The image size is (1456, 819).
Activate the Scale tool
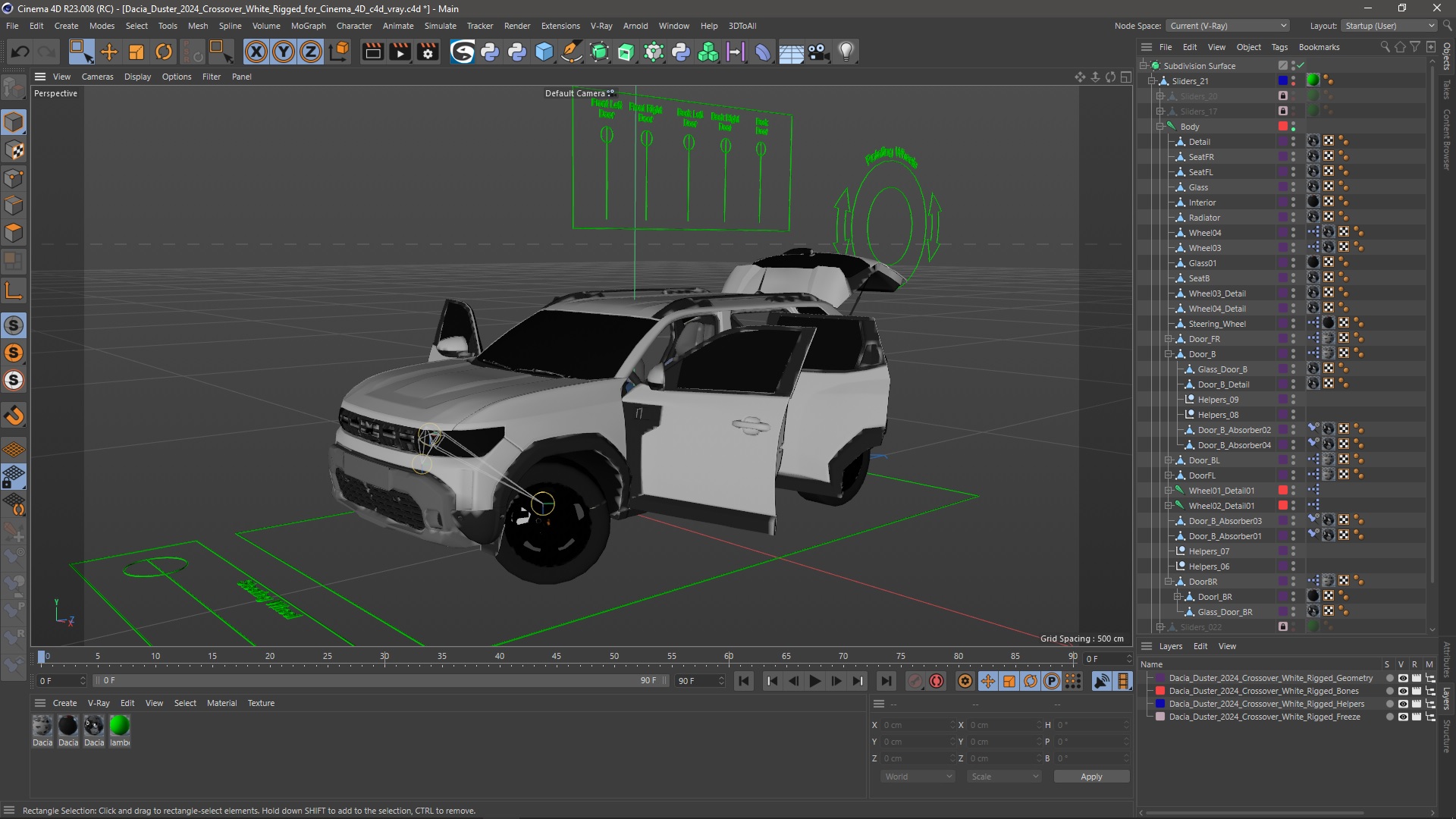136,52
